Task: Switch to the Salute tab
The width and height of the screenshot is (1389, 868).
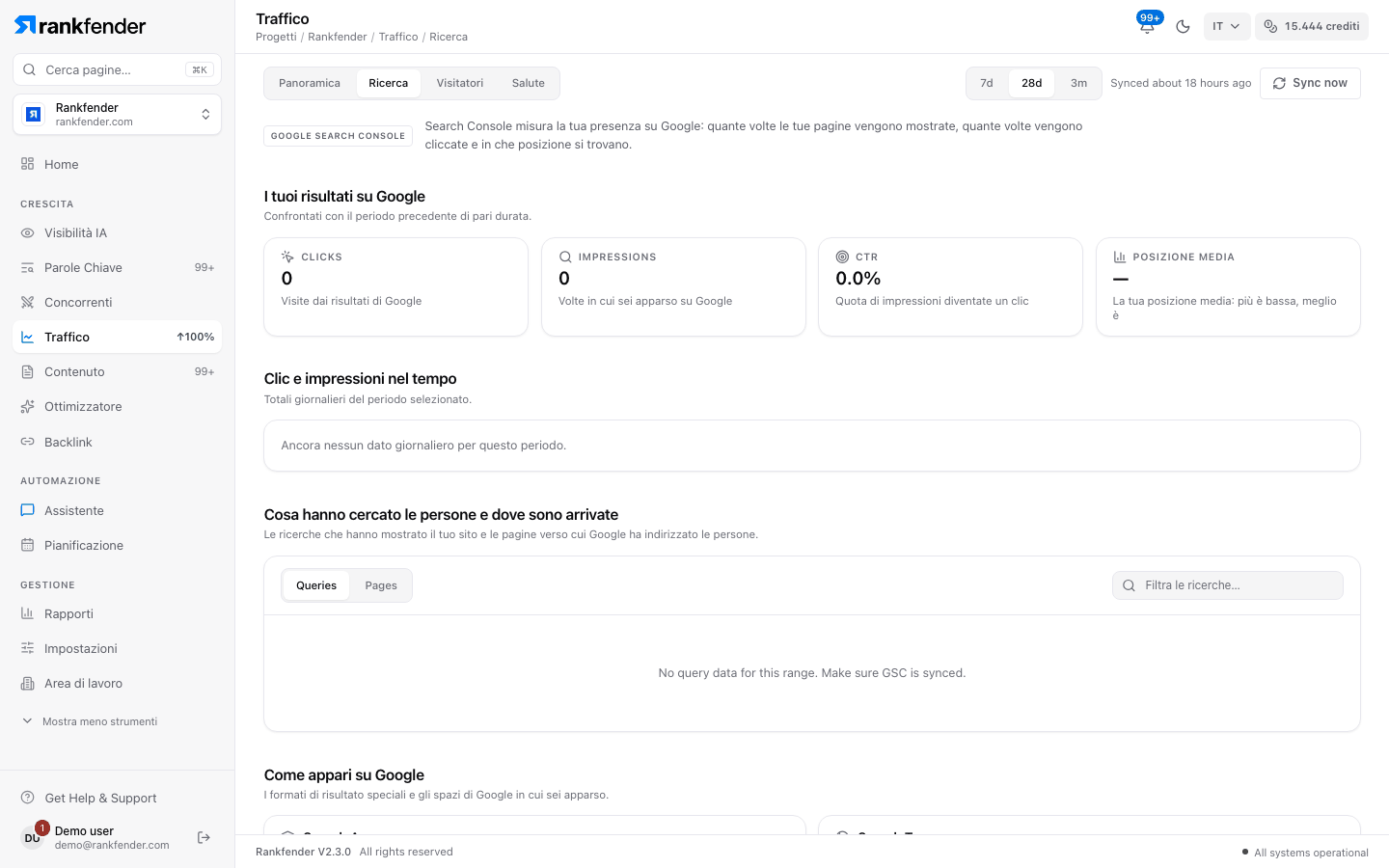Action: coord(529,83)
